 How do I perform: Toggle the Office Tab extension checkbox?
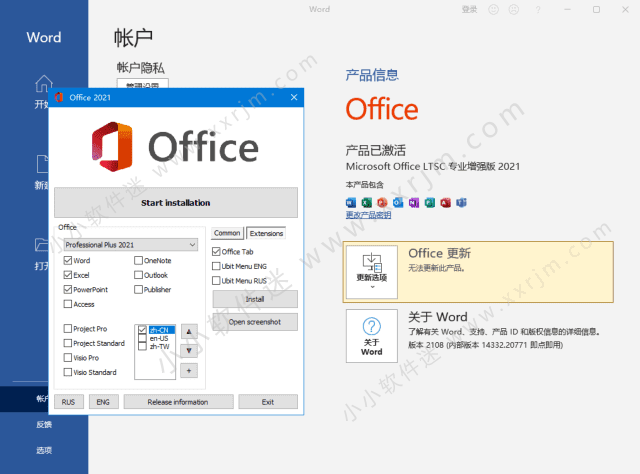[x=216, y=252]
